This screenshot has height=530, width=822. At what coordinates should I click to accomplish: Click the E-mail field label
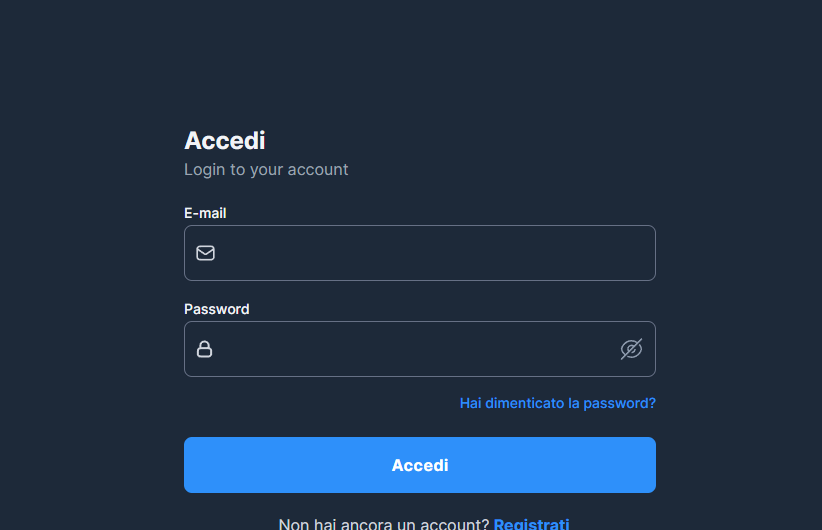[205, 213]
